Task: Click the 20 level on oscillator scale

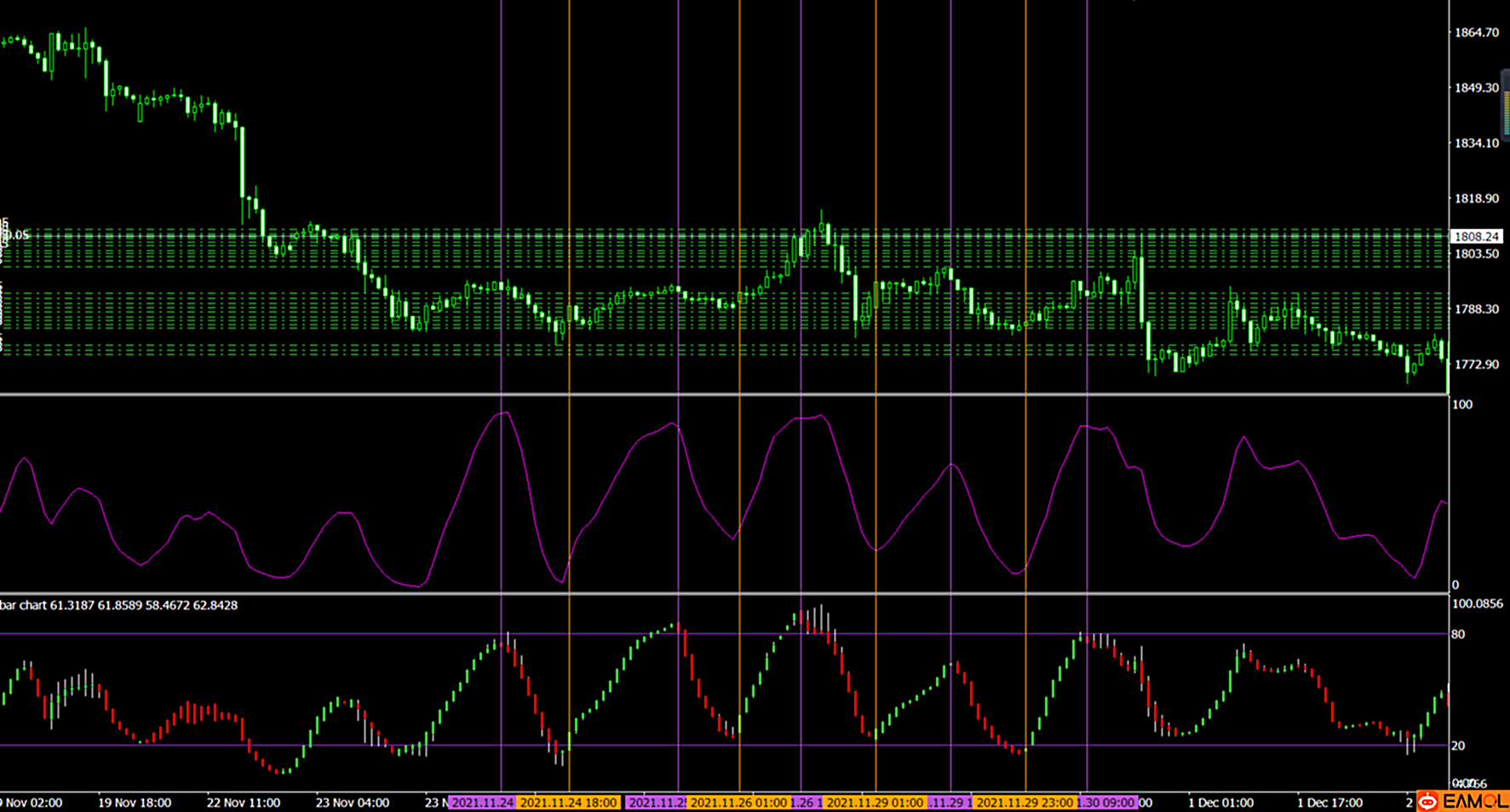Action: [1458, 746]
